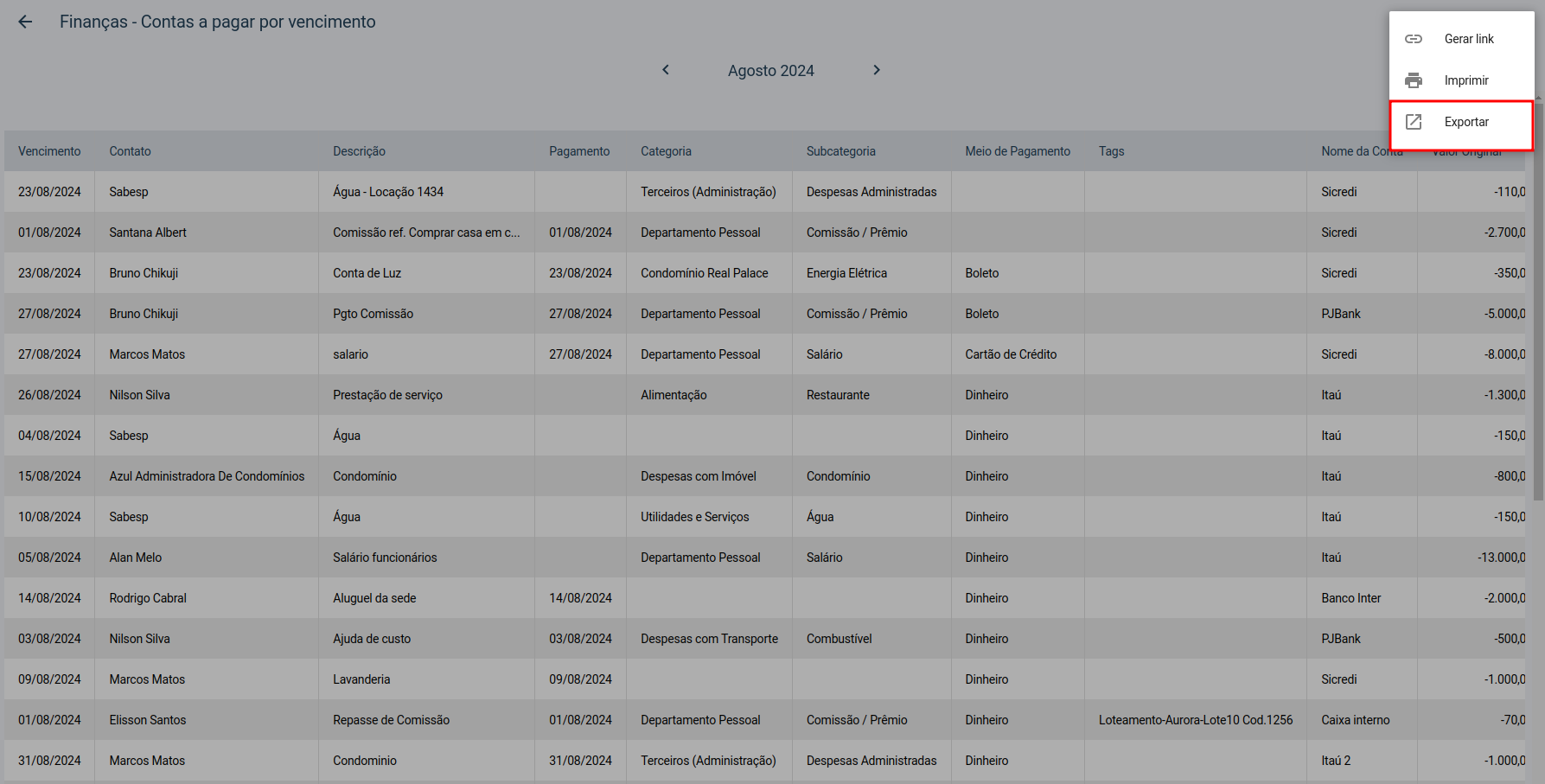The height and width of the screenshot is (784, 1545).
Task: Click the export icon beside Exportar
Action: point(1414,122)
